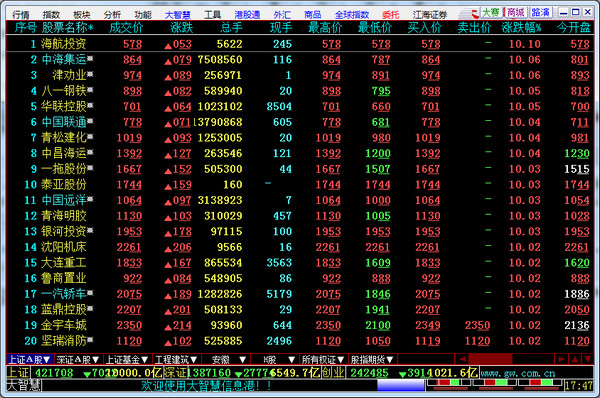Click the 创业 index label in status bar

[x=333, y=372]
